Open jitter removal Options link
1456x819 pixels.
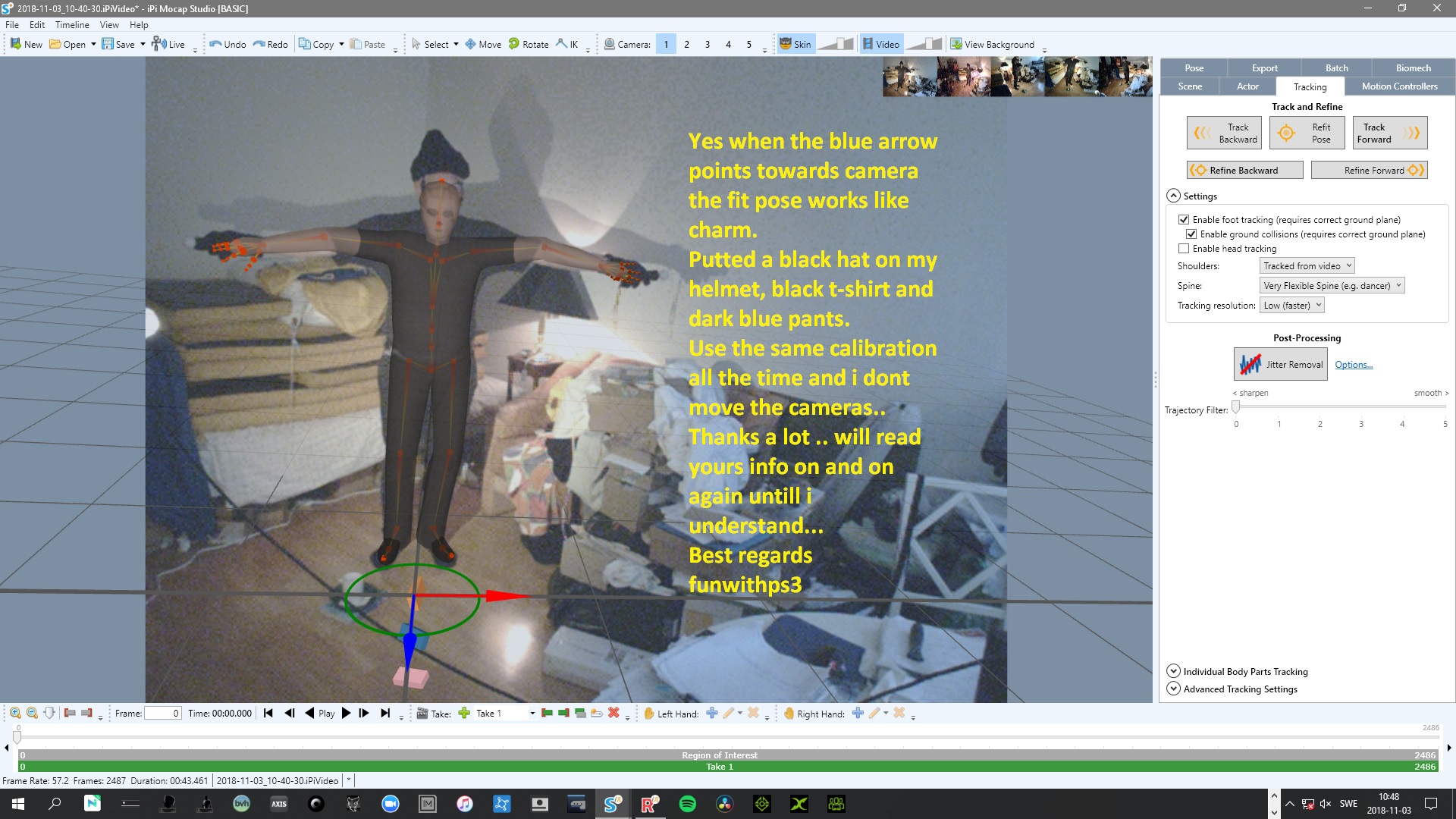[x=1354, y=365]
